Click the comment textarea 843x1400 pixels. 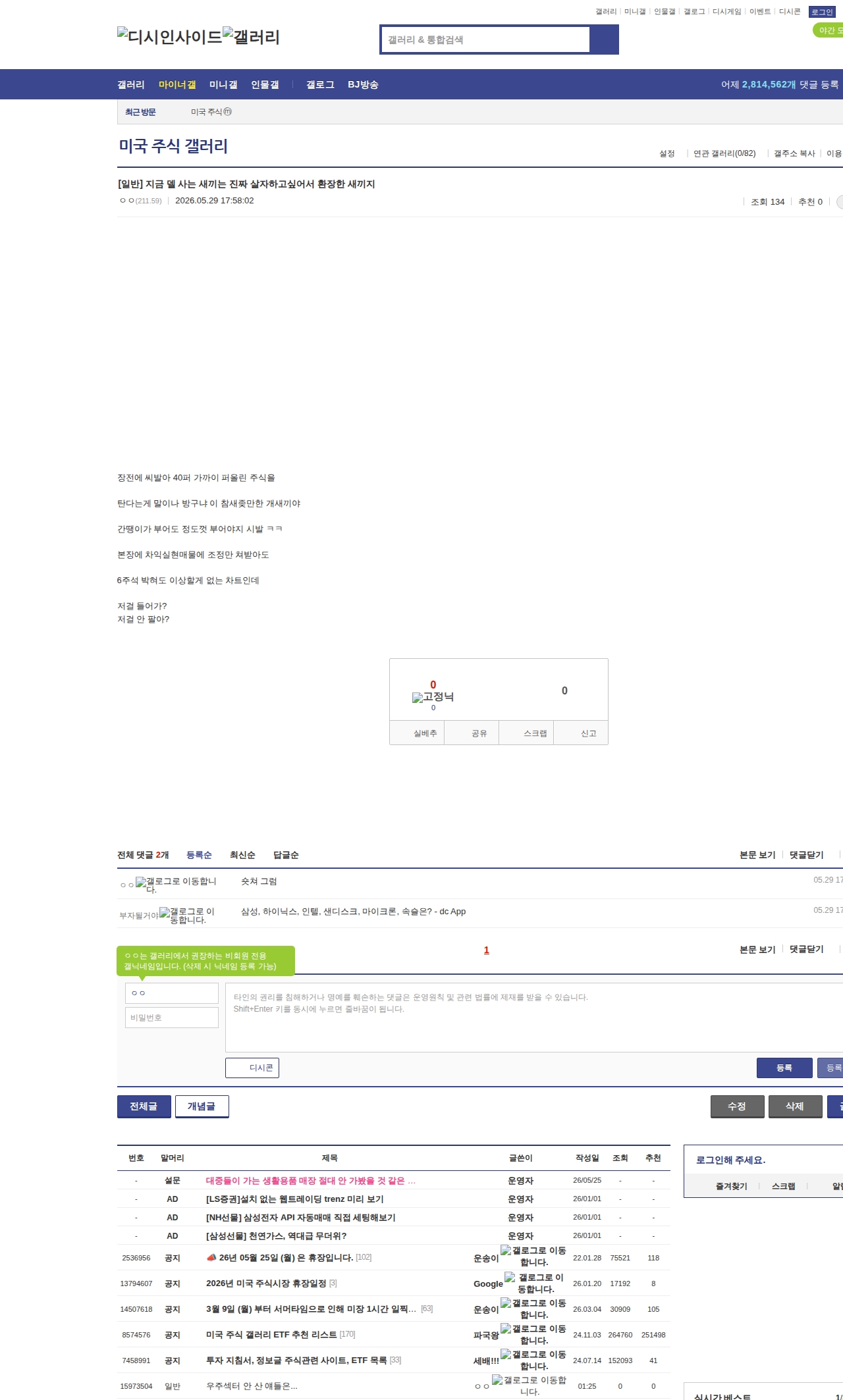click(534, 1017)
